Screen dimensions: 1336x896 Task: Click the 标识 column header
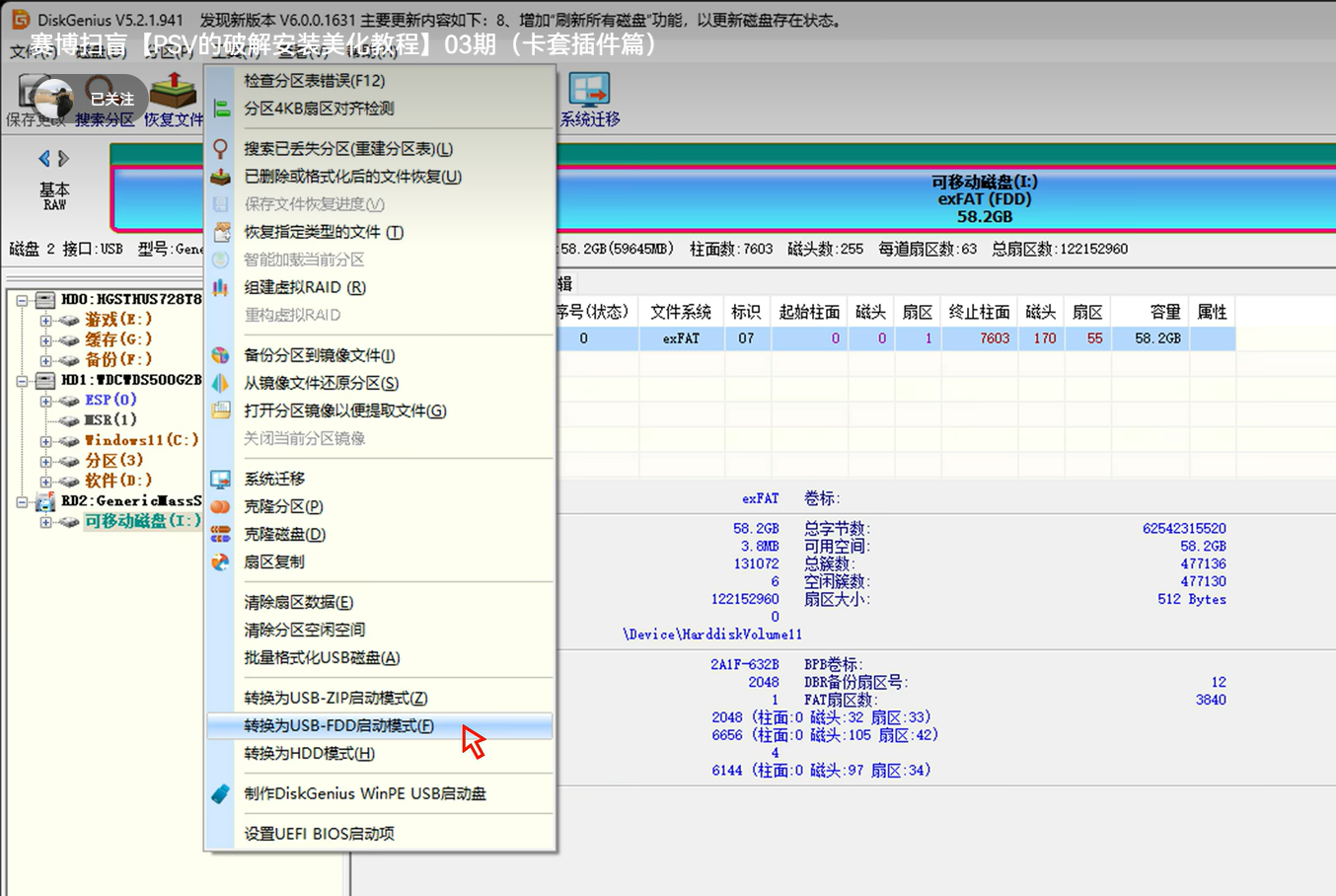[x=746, y=312]
